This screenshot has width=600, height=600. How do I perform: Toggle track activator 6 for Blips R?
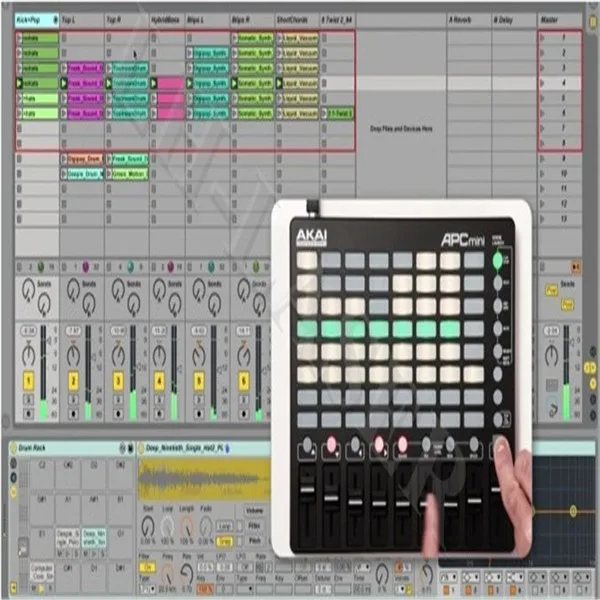coord(244,380)
